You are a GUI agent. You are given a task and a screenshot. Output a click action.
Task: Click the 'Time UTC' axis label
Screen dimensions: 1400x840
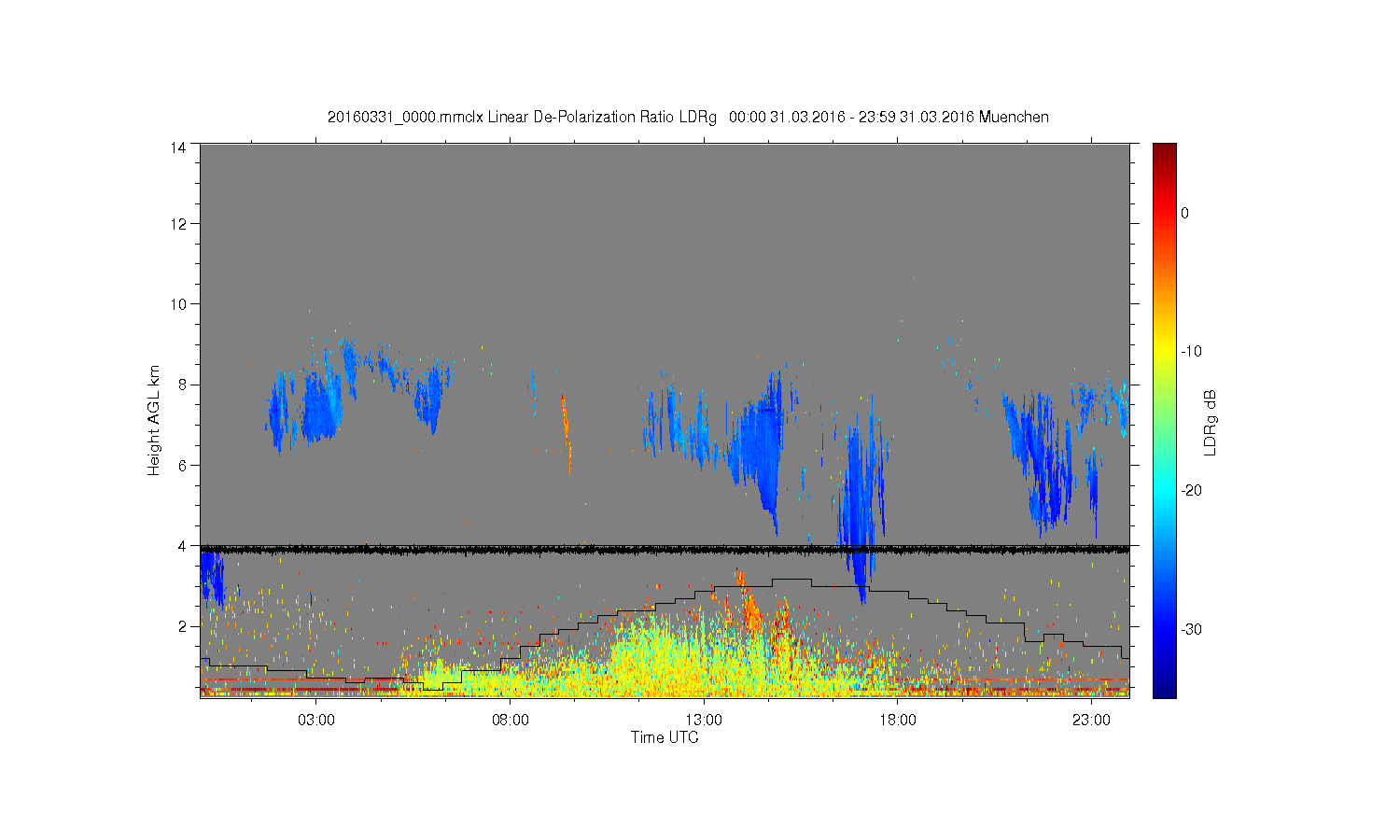[665, 737]
